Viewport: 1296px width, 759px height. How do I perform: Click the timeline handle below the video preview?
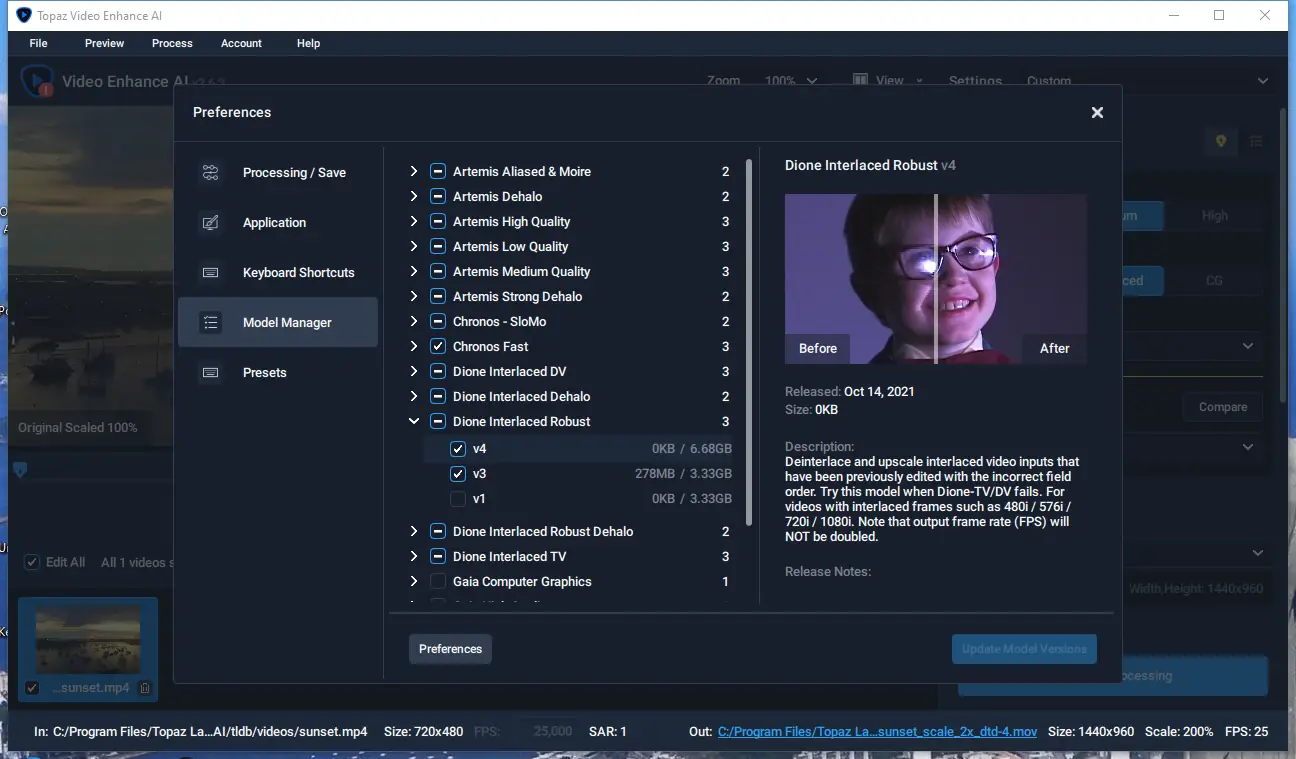(x=20, y=469)
